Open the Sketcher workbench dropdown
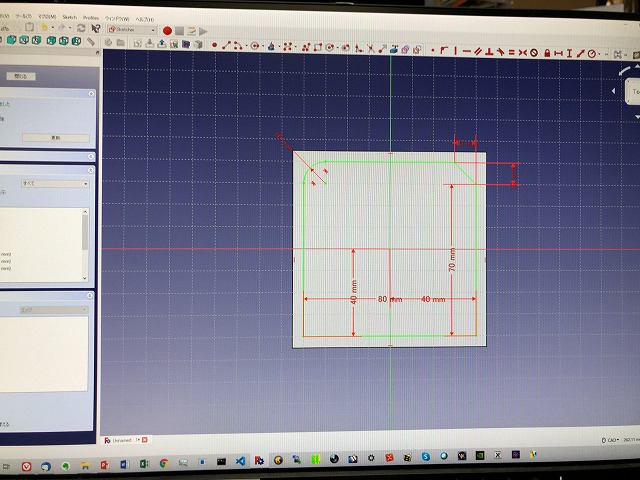This screenshot has width=640, height=480. click(131, 30)
